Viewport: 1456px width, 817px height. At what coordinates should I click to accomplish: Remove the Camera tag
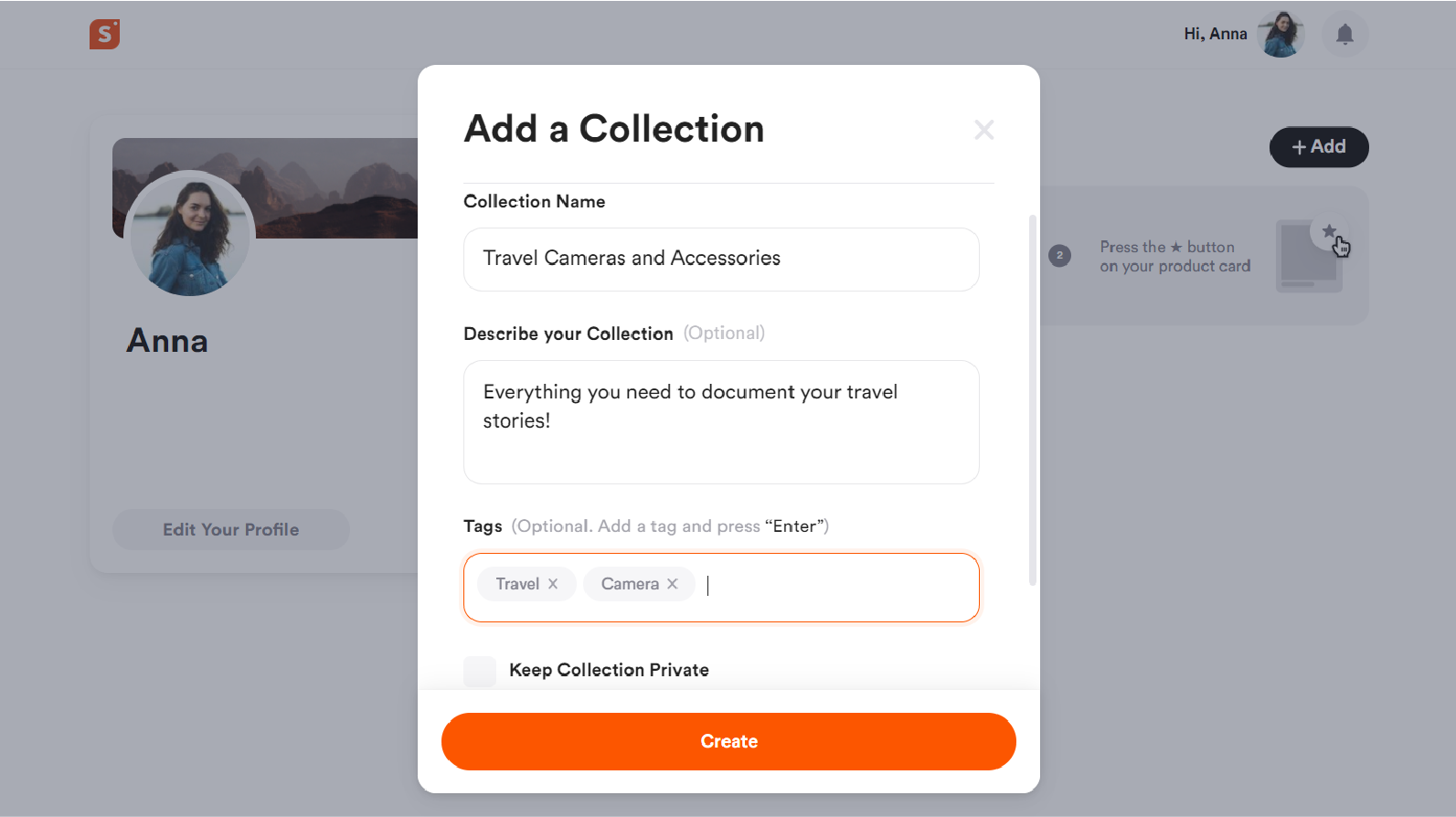point(673,584)
